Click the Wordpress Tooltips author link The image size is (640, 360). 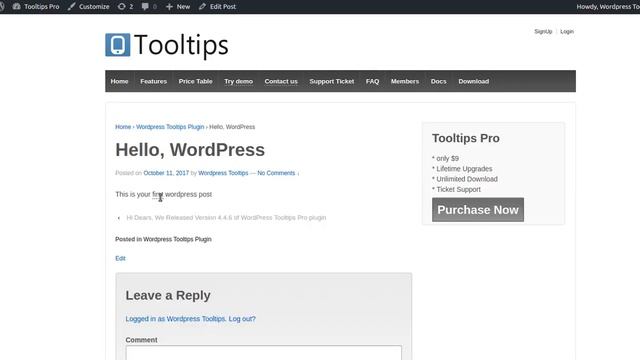click(x=223, y=173)
